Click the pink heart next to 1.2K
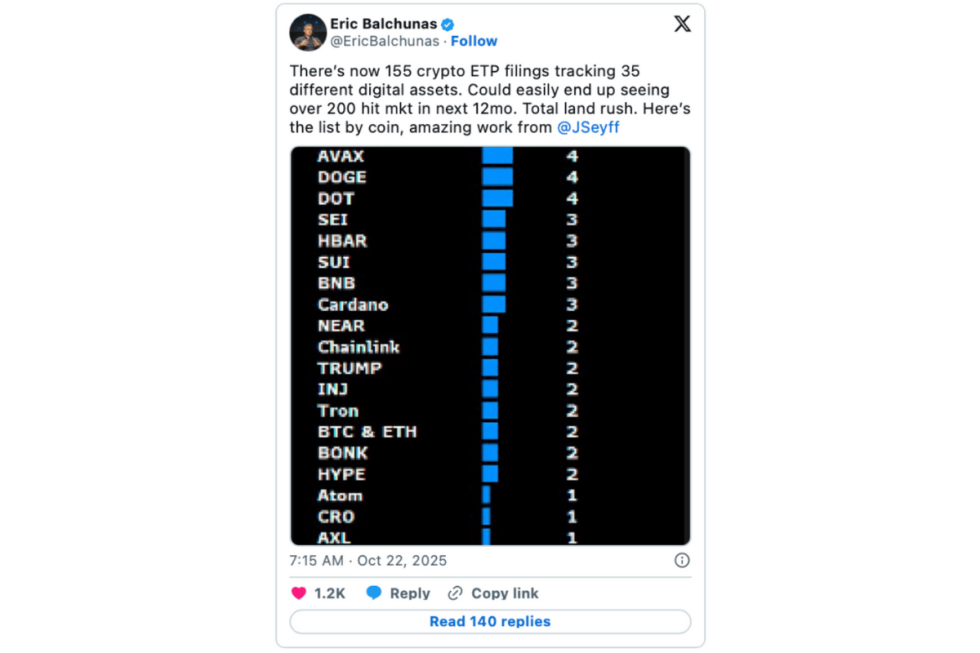The image size is (980, 653). coord(298,592)
